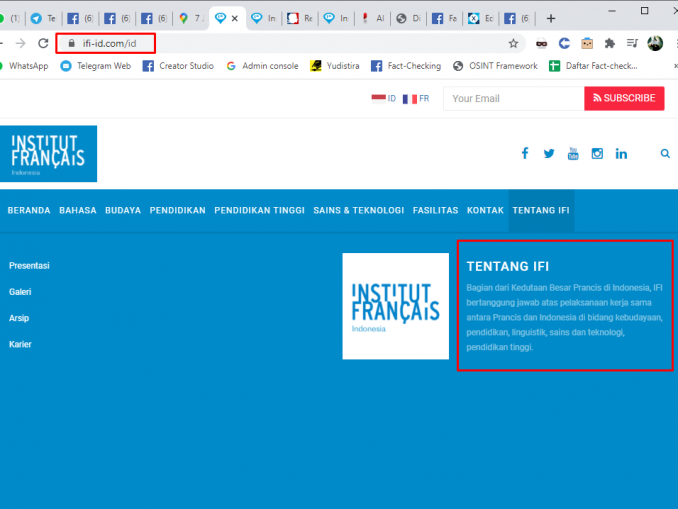The height and width of the screenshot is (509, 678).
Task: Open the SAINS & TEKNOLOGI menu item
Action: coord(359,211)
